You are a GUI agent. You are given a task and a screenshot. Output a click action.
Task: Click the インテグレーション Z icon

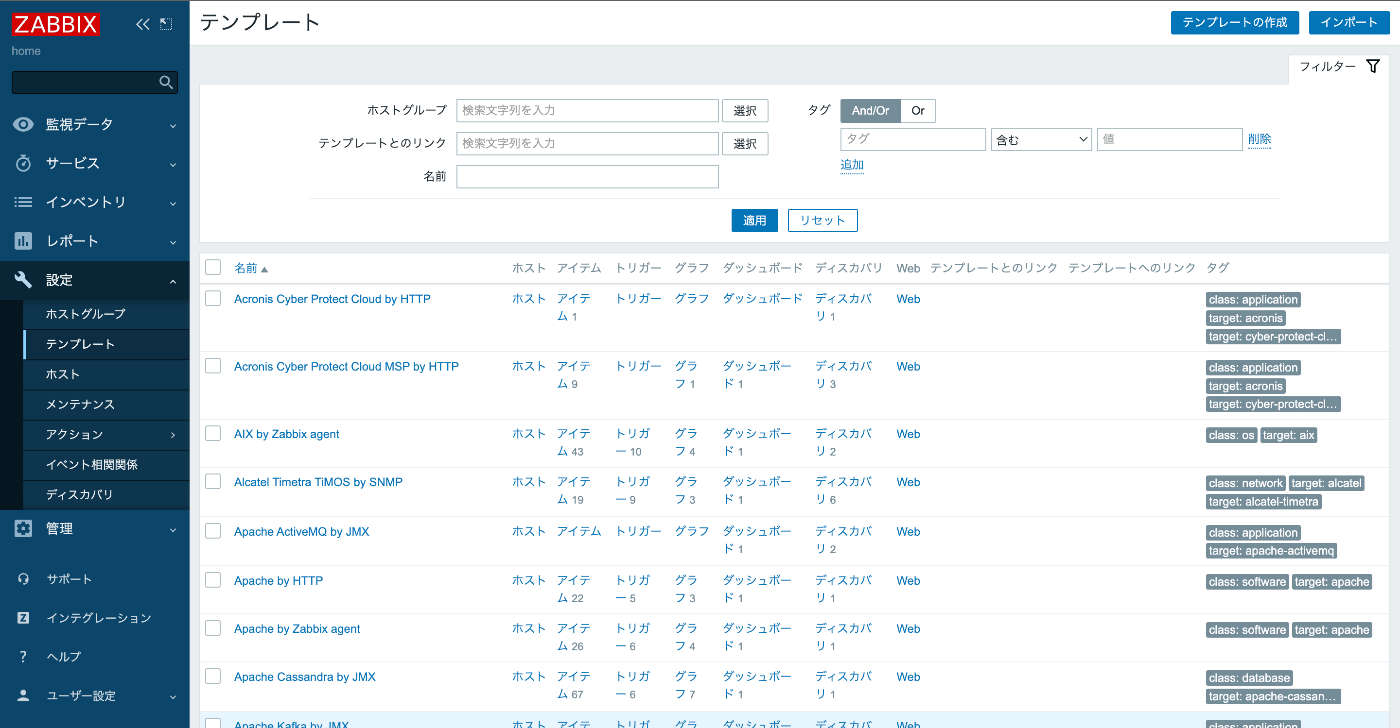pyautogui.click(x=23, y=618)
